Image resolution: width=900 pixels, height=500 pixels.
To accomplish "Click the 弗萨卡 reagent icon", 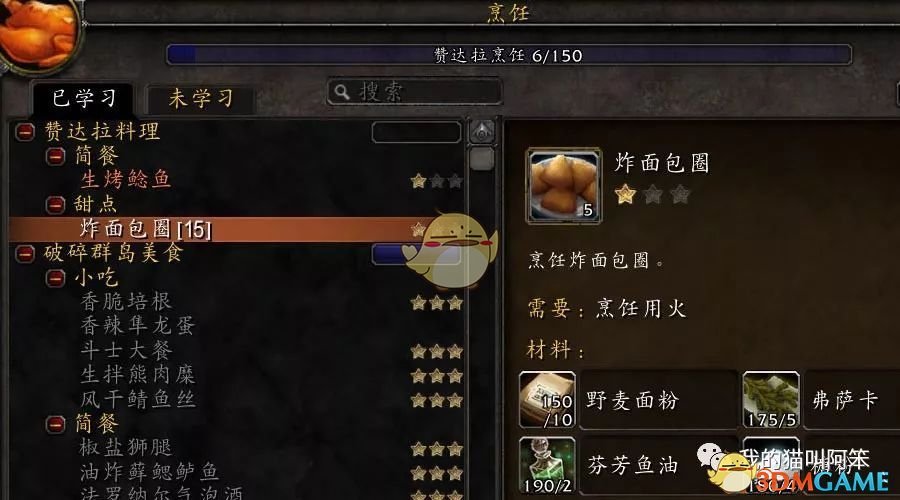I will pyautogui.click(x=771, y=400).
